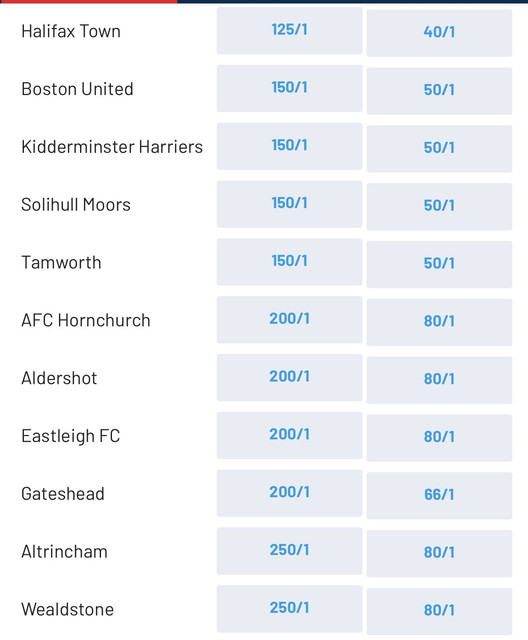This screenshot has height=640, width=528.
Task: Choose Eastleigh FC at 200/1
Action: (289, 436)
